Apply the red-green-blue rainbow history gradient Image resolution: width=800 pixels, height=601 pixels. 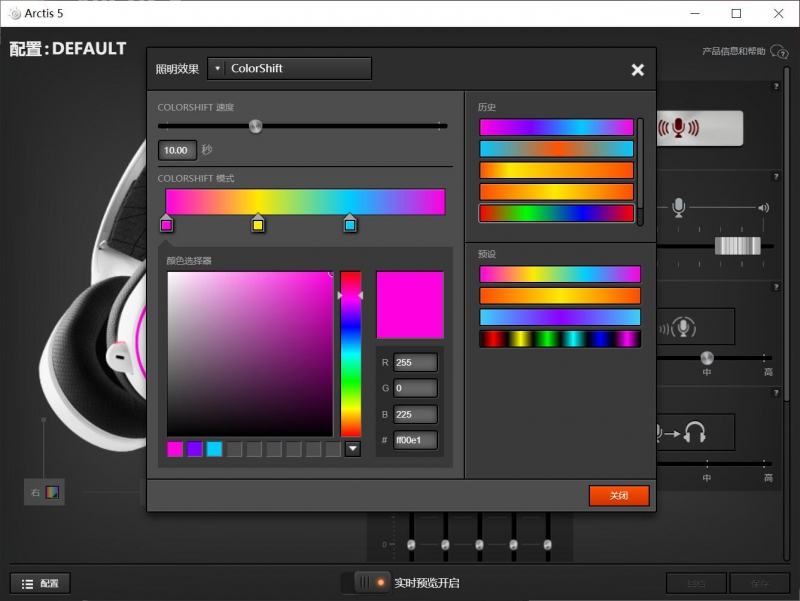click(x=557, y=213)
